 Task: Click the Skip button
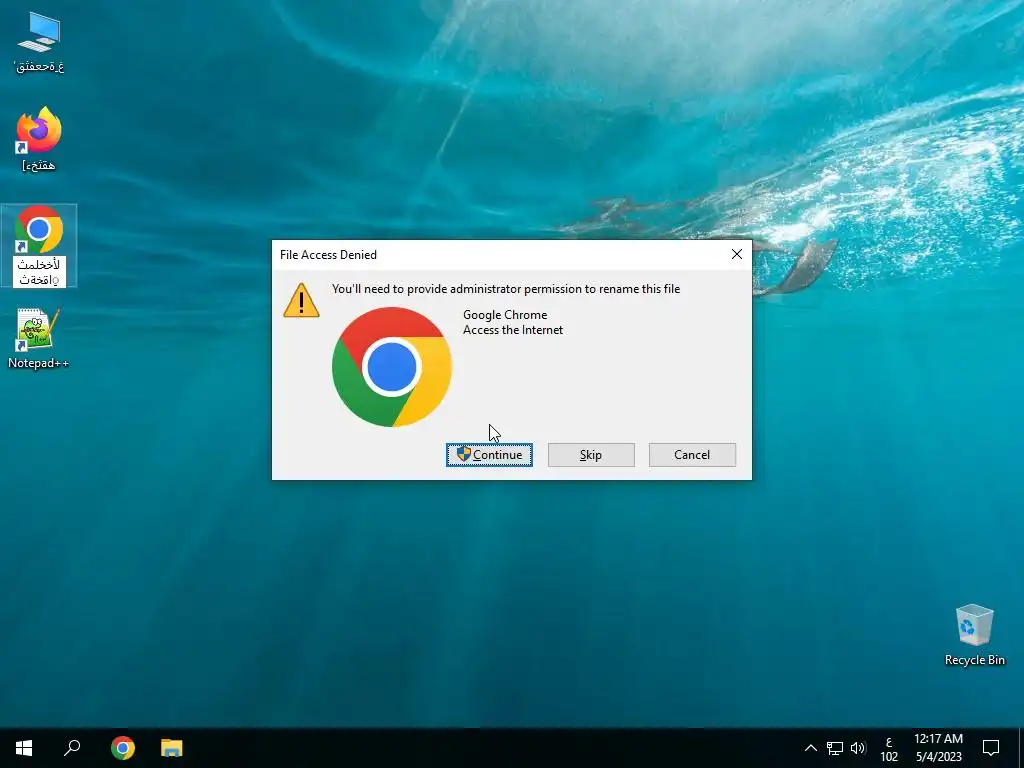pos(591,455)
